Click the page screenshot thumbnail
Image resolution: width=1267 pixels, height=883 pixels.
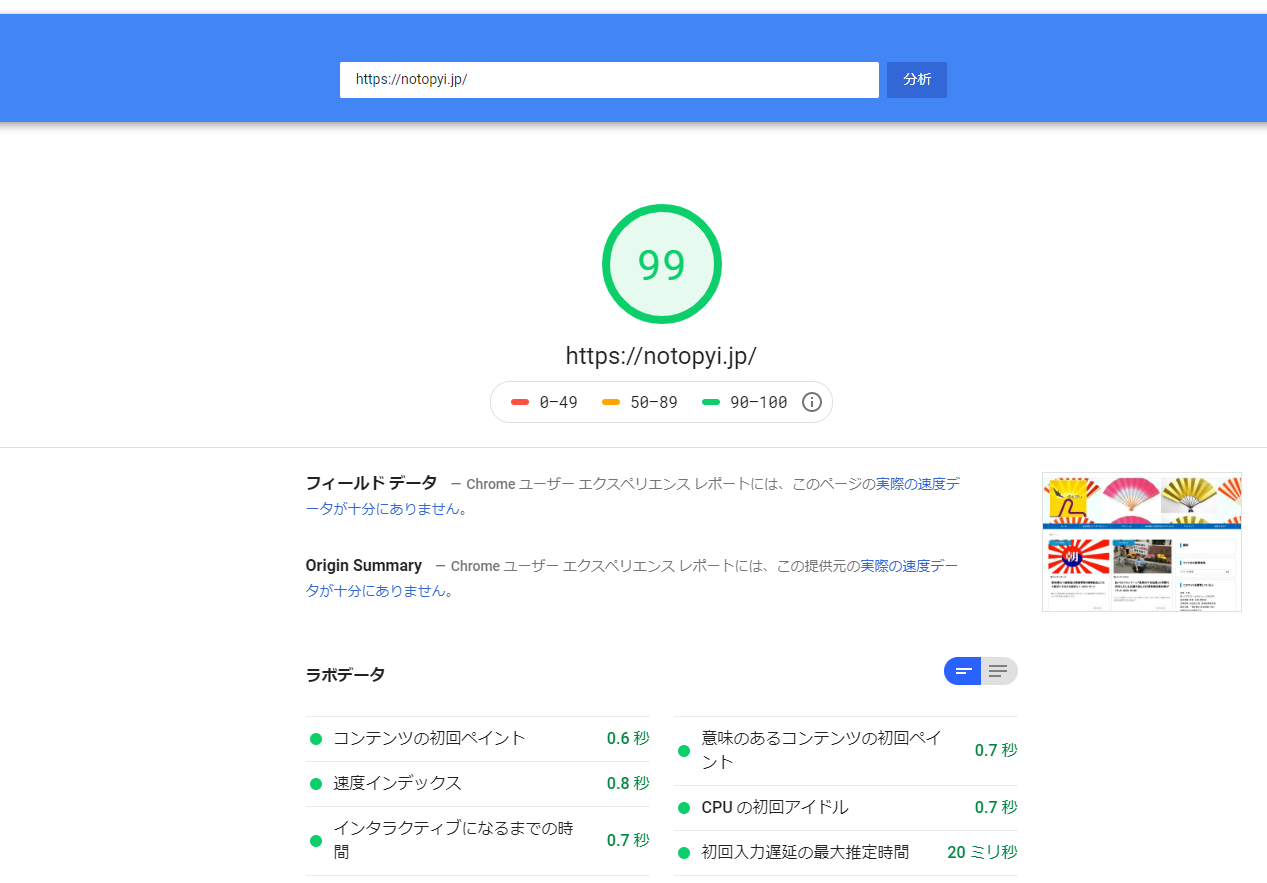(x=1141, y=541)
